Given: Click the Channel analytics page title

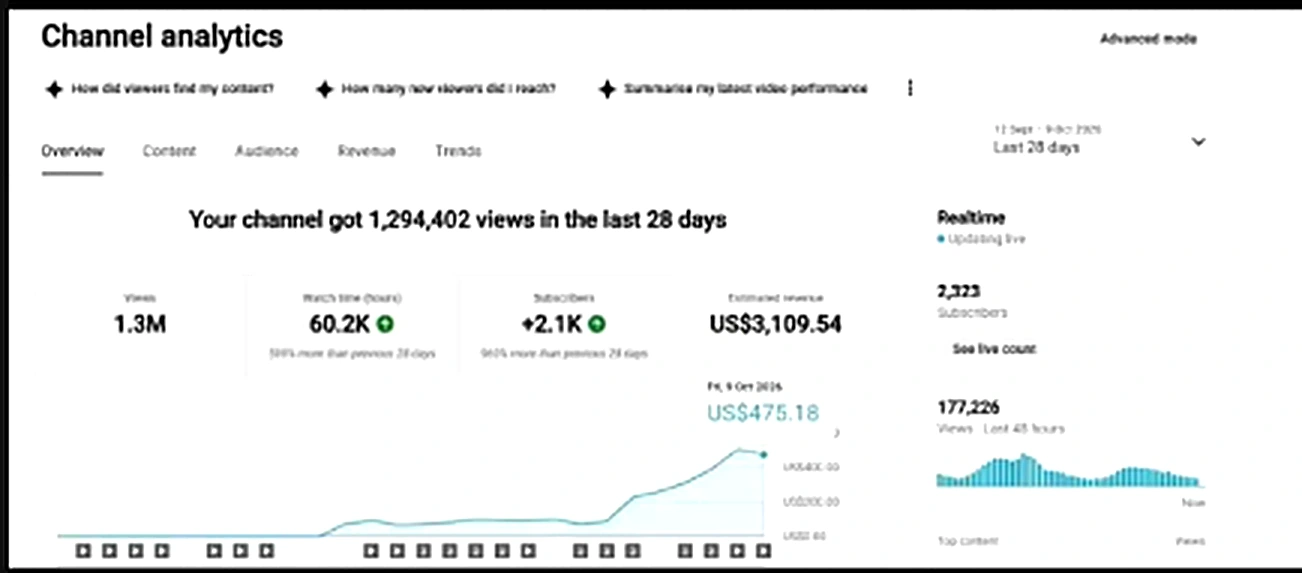Looking at the screenshot, I should 162,37.
